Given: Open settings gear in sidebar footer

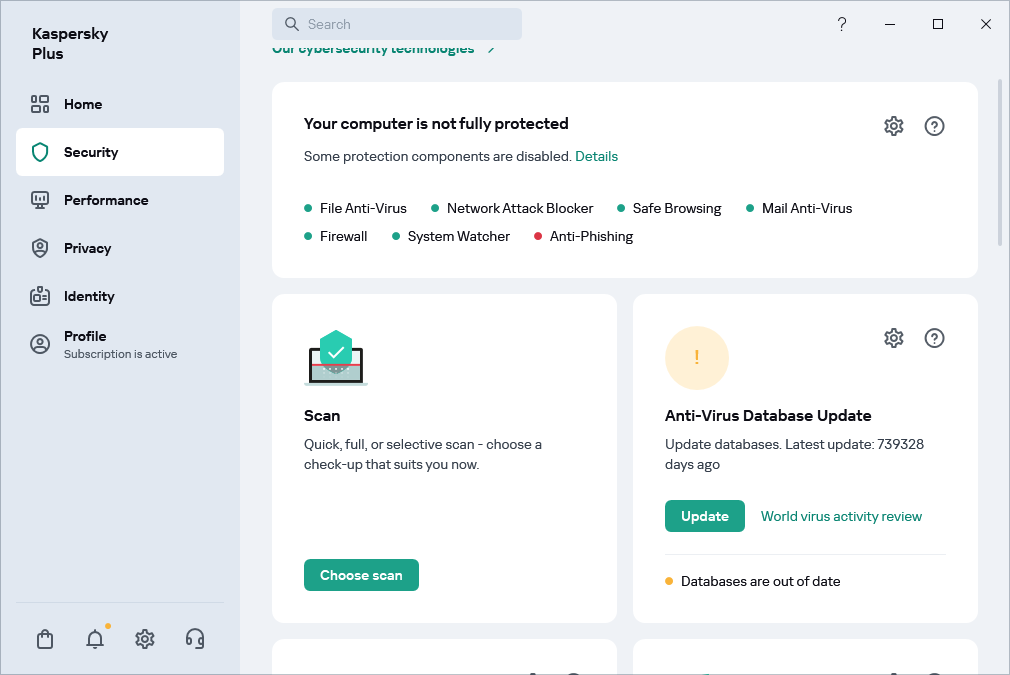Looking at the screenshot, I should coord(145,639).
